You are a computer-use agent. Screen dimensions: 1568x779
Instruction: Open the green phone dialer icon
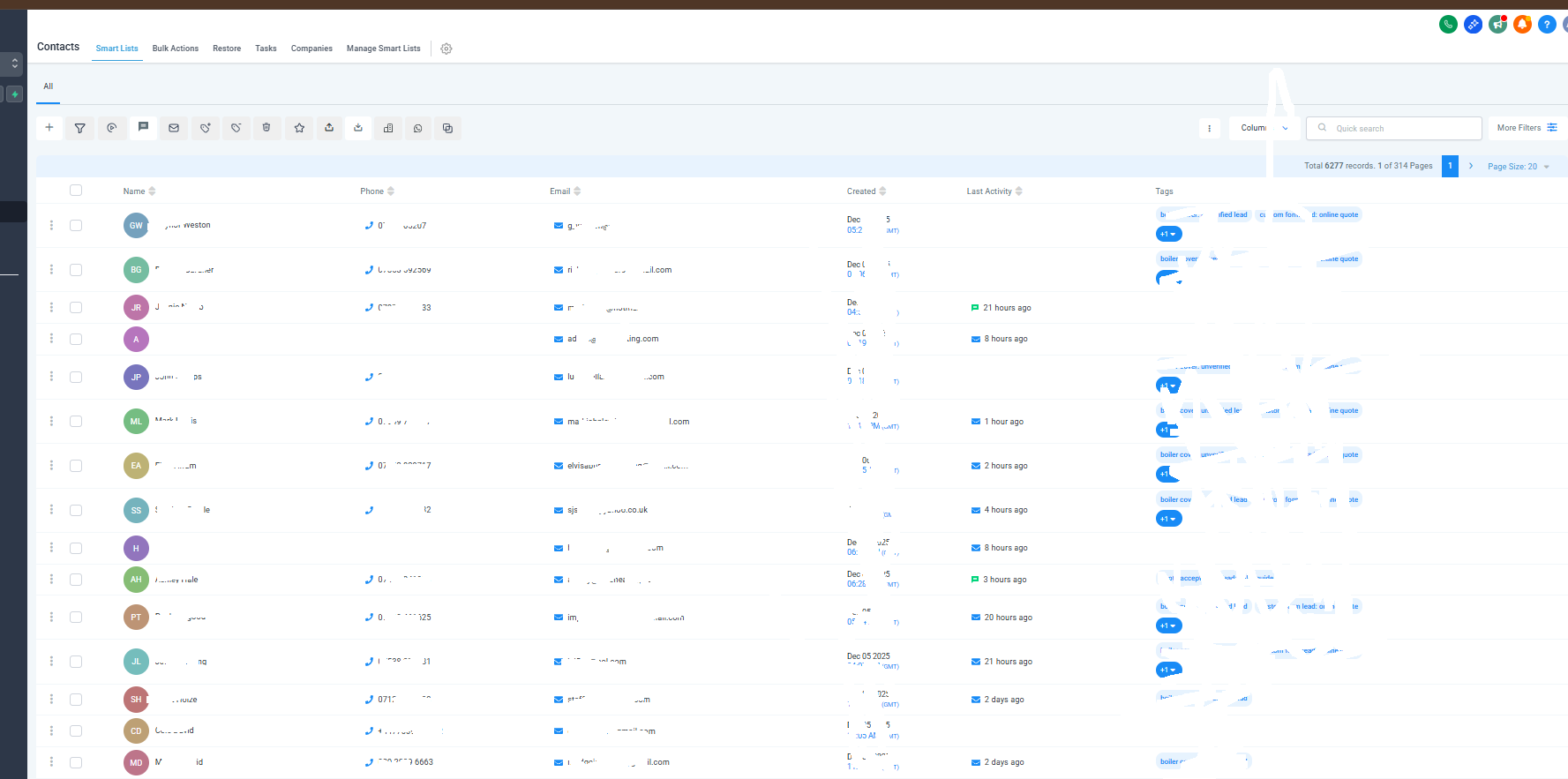click(x=1448, y=25)
